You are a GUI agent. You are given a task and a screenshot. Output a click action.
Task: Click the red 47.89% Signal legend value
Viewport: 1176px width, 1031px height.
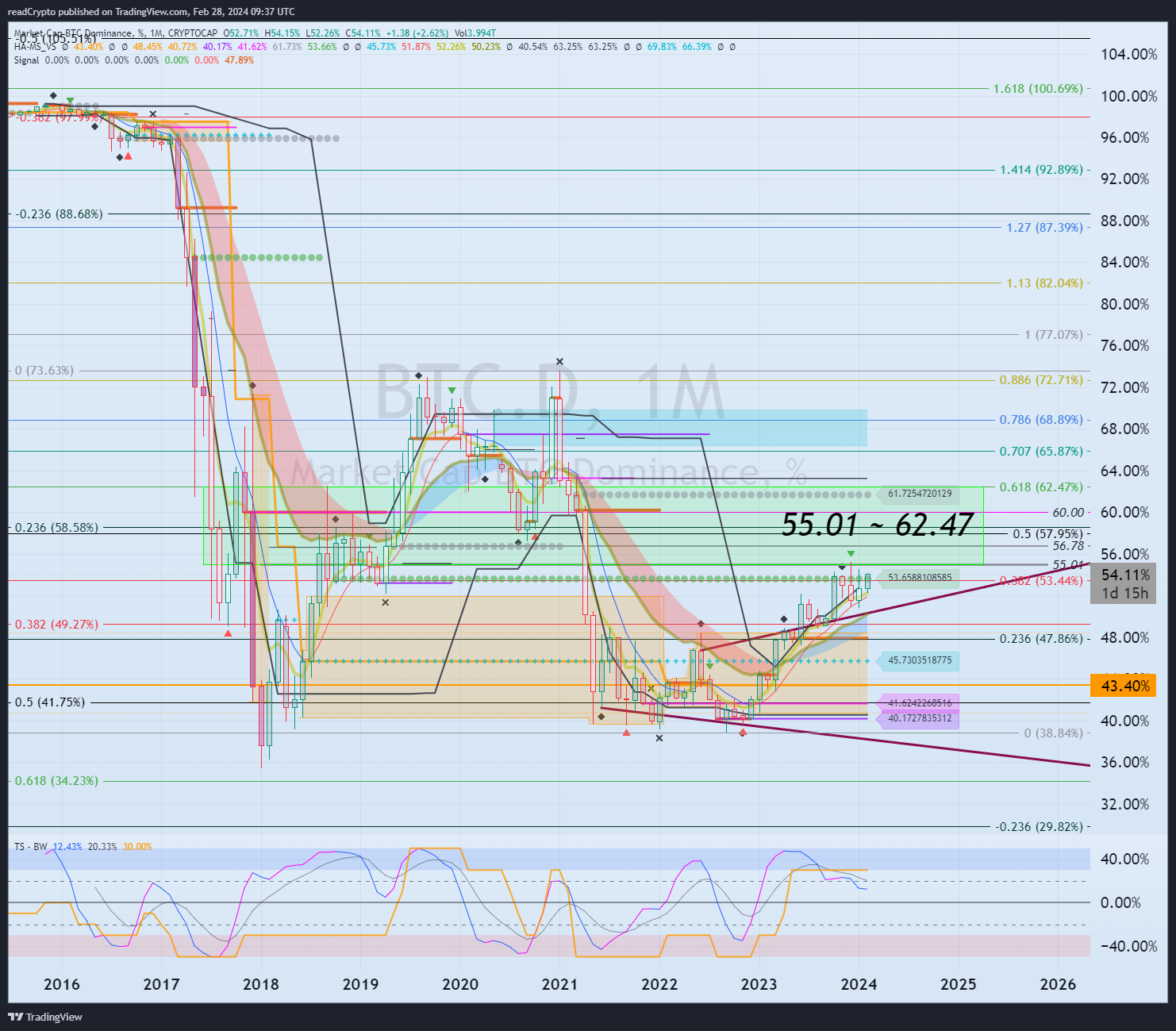point(239,60)
